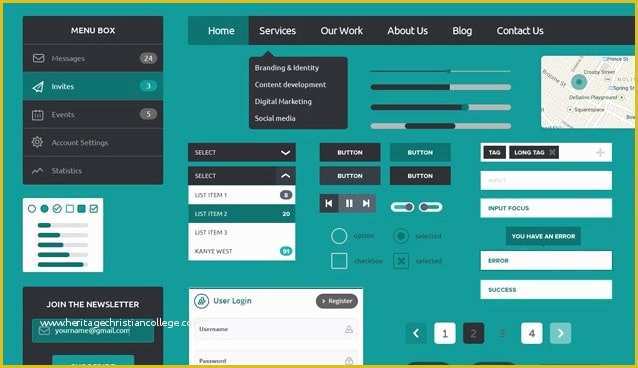This screenshot has height=368, width=638.
Task: Click the Statistics line chart icon
Action: click(37, 171)
